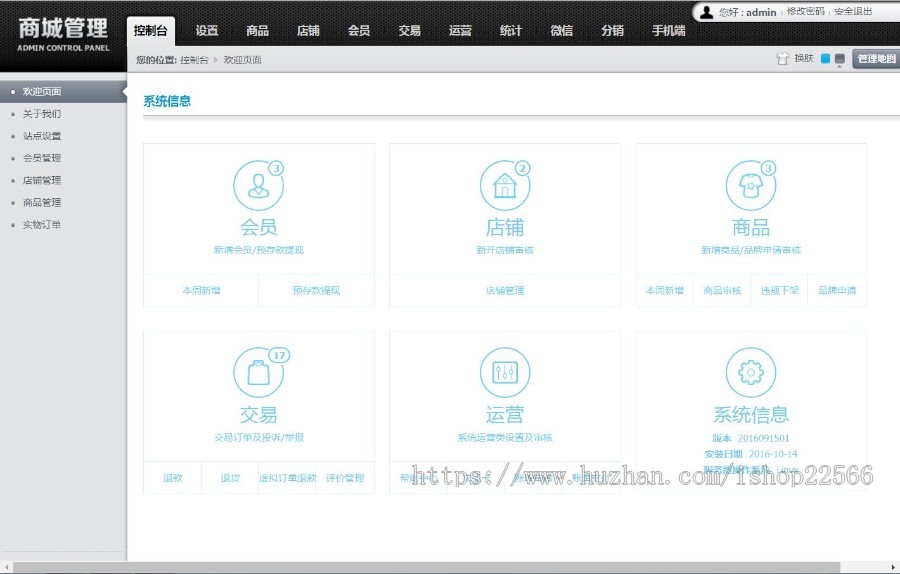Click the 修改密码 change password link

805,12
